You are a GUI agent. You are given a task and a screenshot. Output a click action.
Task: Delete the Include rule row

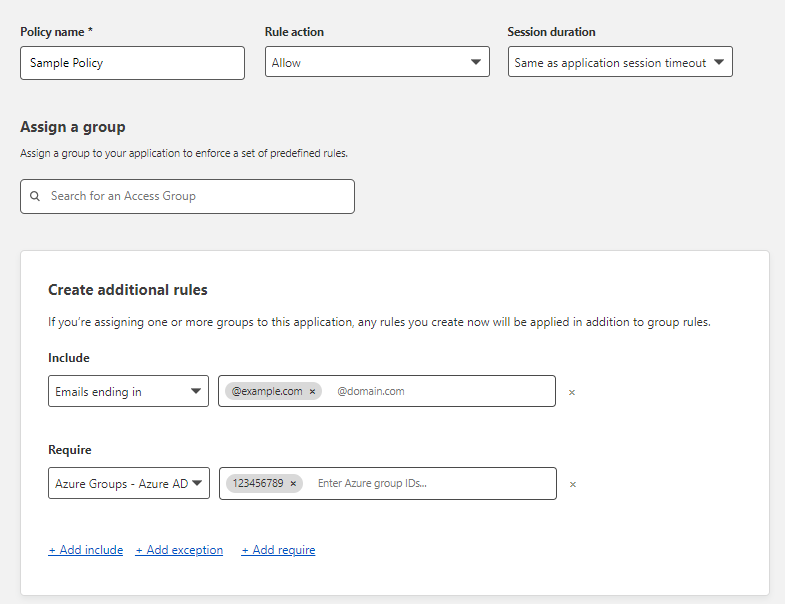click(572, 392)
